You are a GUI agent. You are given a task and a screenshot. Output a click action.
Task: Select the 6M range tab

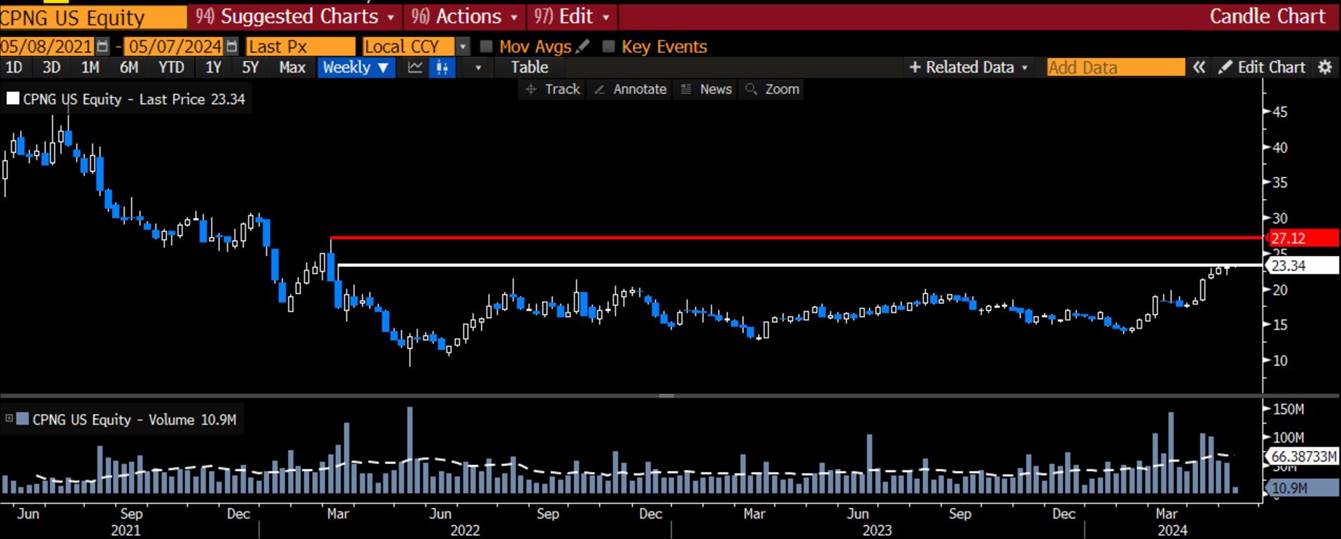click(x=129, y=67)
